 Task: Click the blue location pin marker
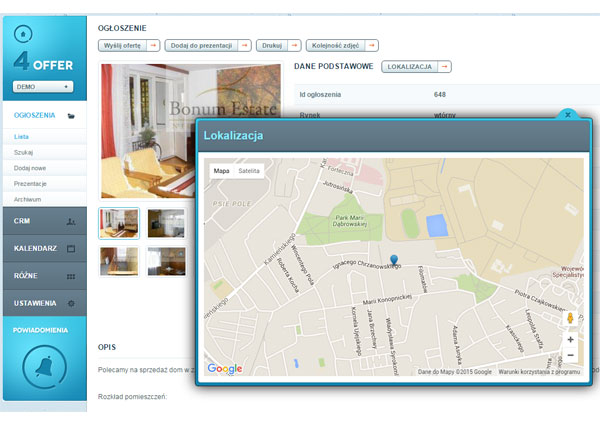[x=394, y=262]
